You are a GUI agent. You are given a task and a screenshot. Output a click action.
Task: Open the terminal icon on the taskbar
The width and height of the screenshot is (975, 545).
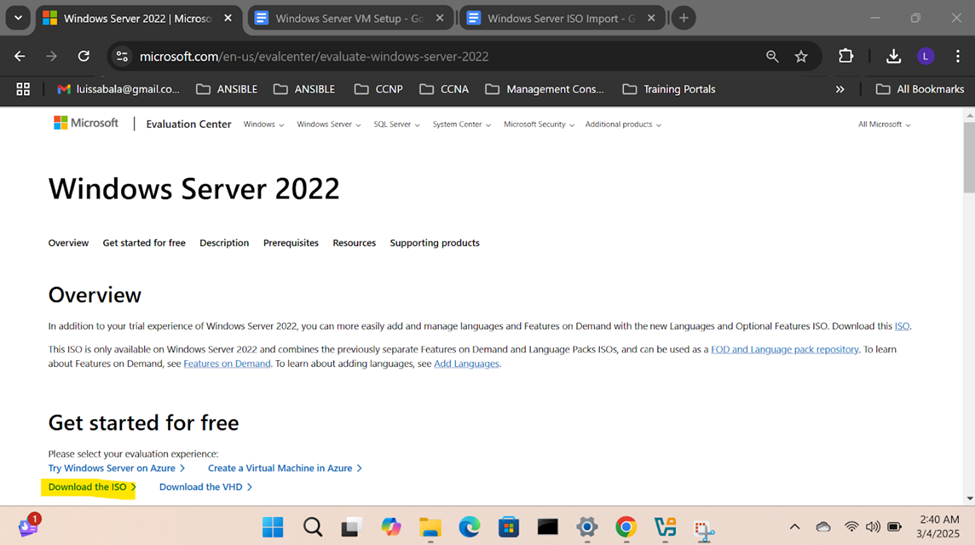click(x=548, y=527)
